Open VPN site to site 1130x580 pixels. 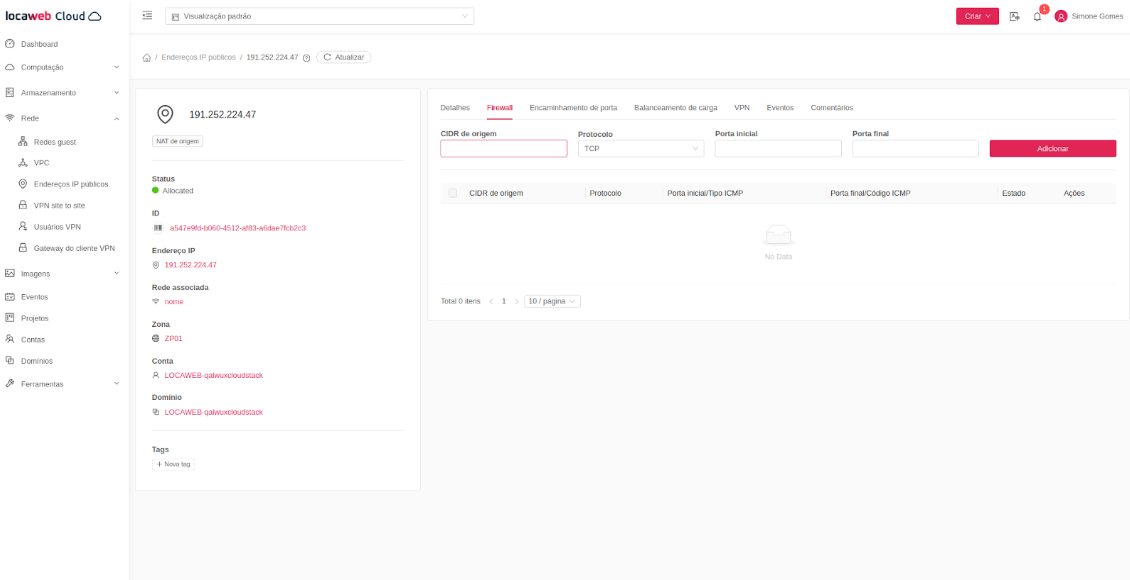pyautogui.click(x=59, y=205)
